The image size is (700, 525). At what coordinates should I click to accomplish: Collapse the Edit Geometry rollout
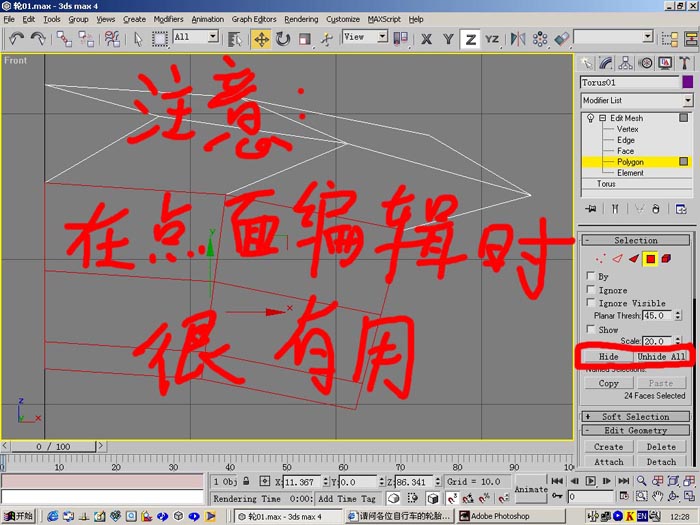(x=636, y=431)
